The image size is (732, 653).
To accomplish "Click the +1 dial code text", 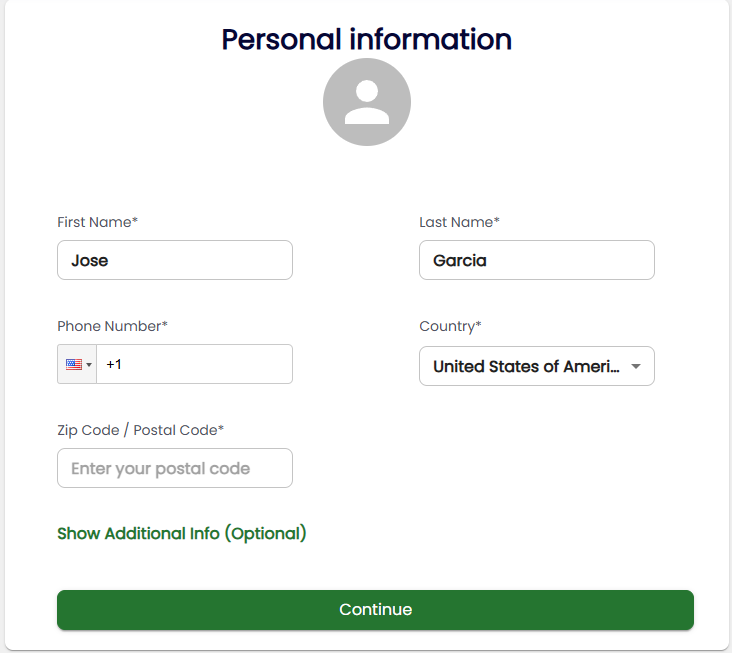I will point(114,365).
